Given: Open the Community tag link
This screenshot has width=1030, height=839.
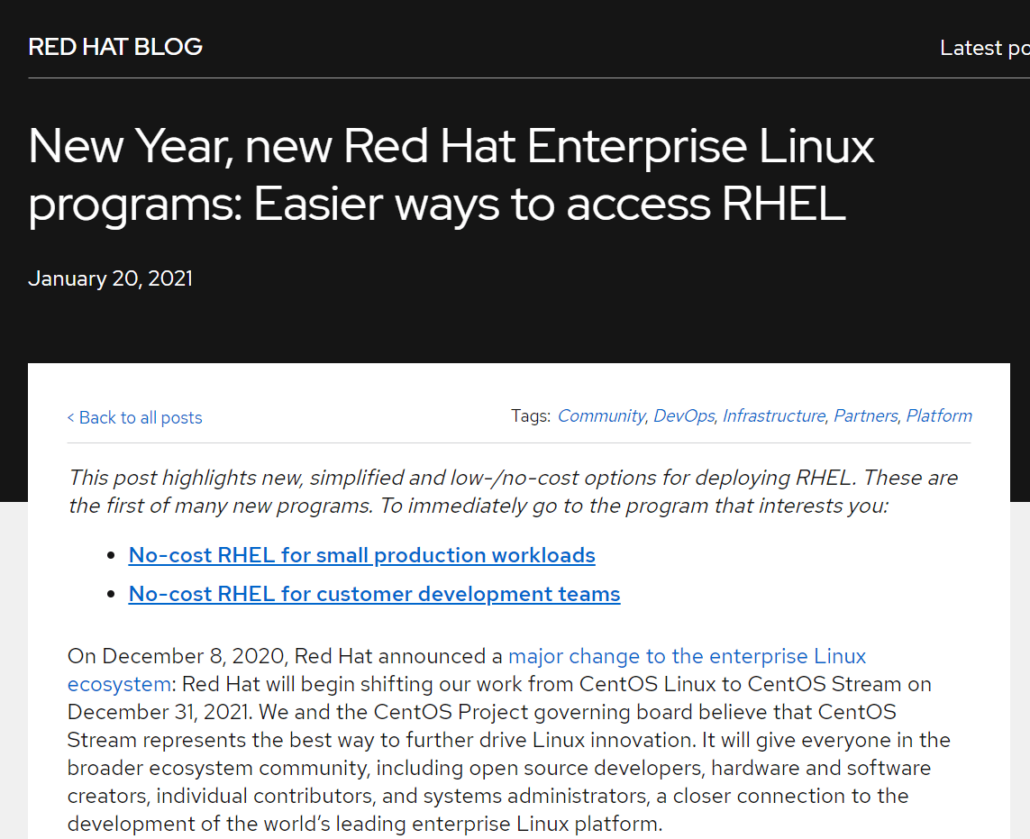Looking at the screenshot, I should tap(601, 415).
